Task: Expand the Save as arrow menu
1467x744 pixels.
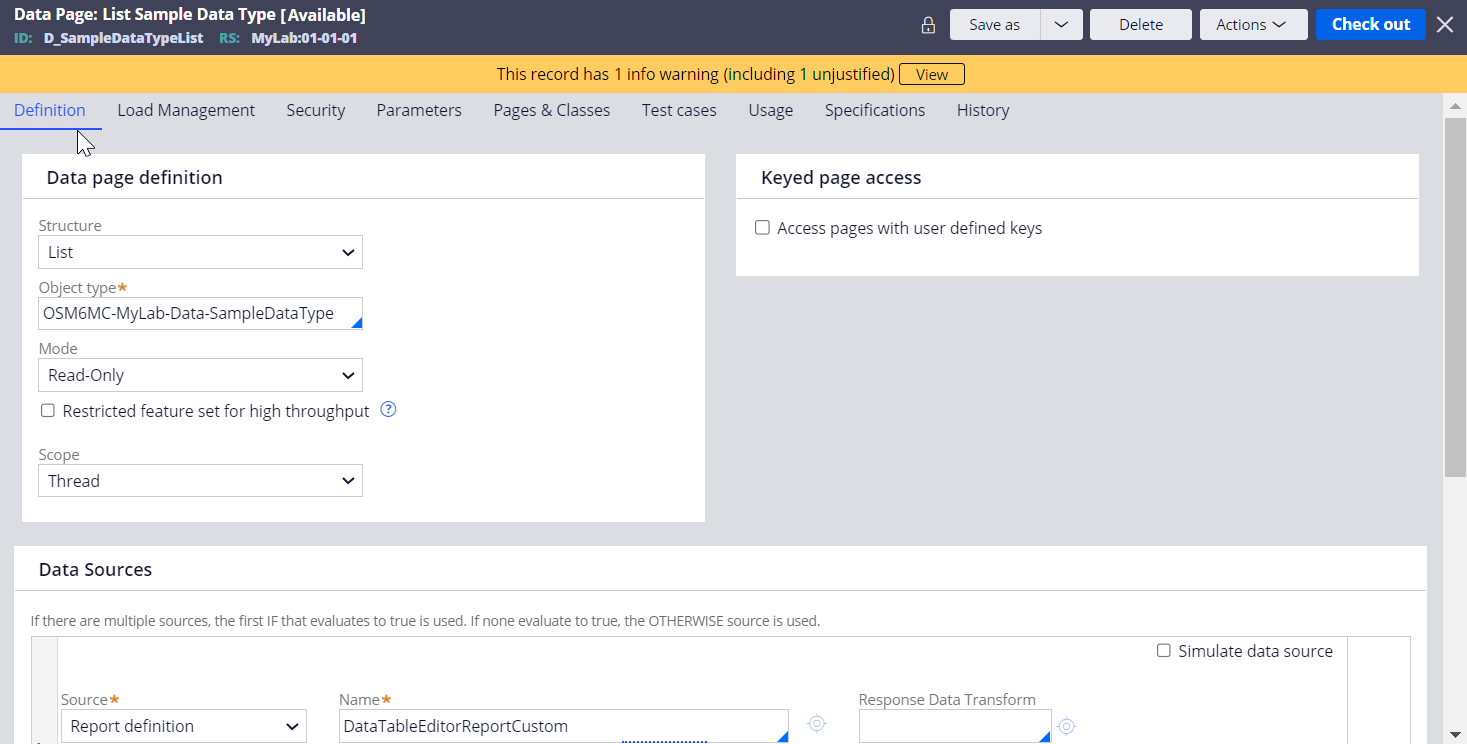Action: (x=1062, y=25)
